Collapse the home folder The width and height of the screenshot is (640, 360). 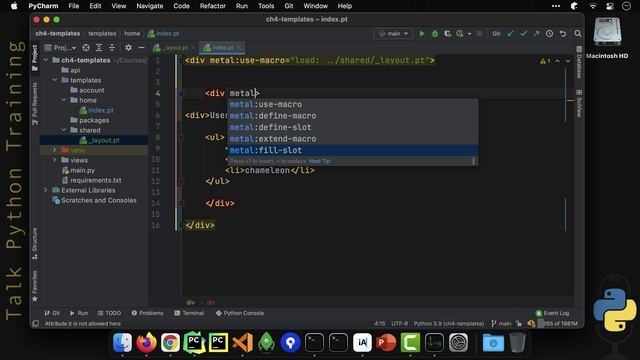click(64, 100)
